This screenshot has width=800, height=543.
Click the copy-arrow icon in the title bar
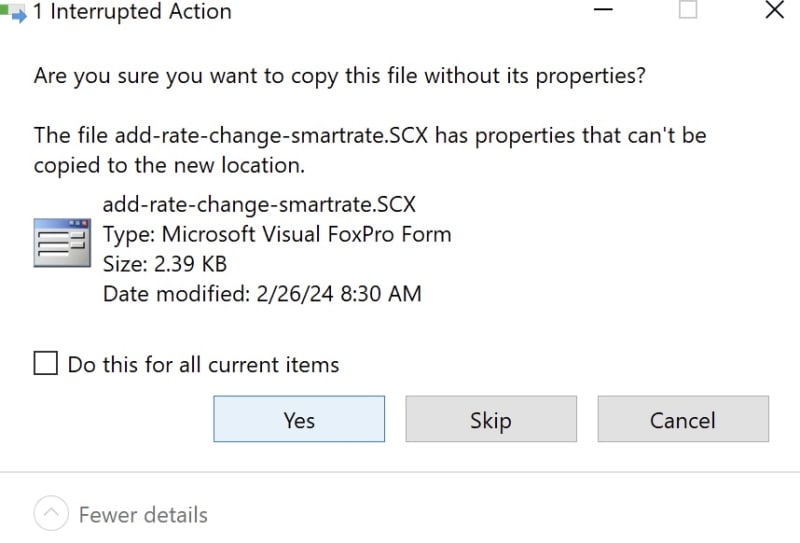[14, 13]
